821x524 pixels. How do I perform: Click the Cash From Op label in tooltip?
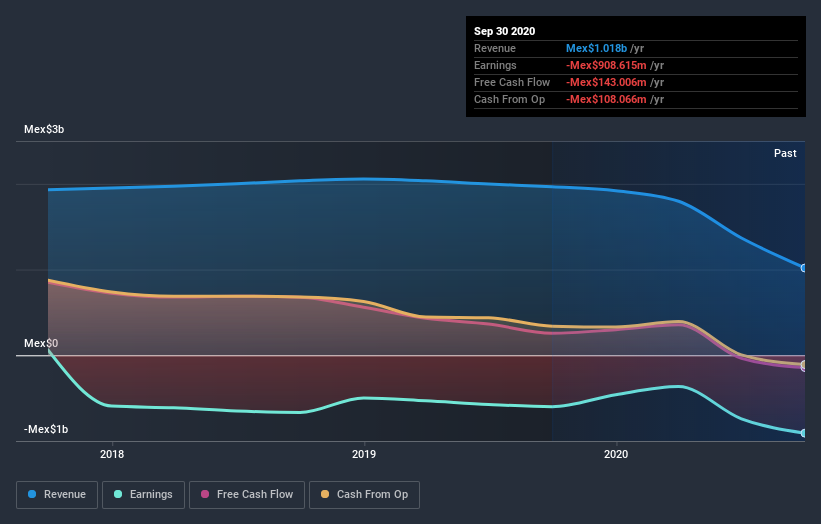(x=509, y=99)
